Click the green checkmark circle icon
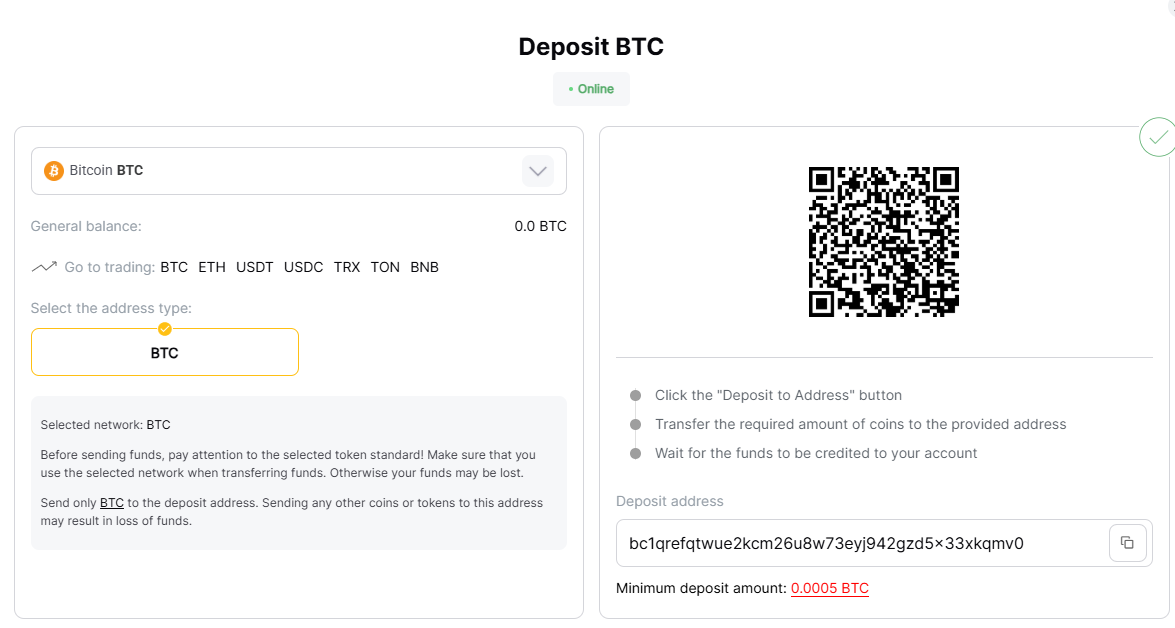Viewport: 1175px width, 628px height. pyautogui.click(x=1157, y=138)
